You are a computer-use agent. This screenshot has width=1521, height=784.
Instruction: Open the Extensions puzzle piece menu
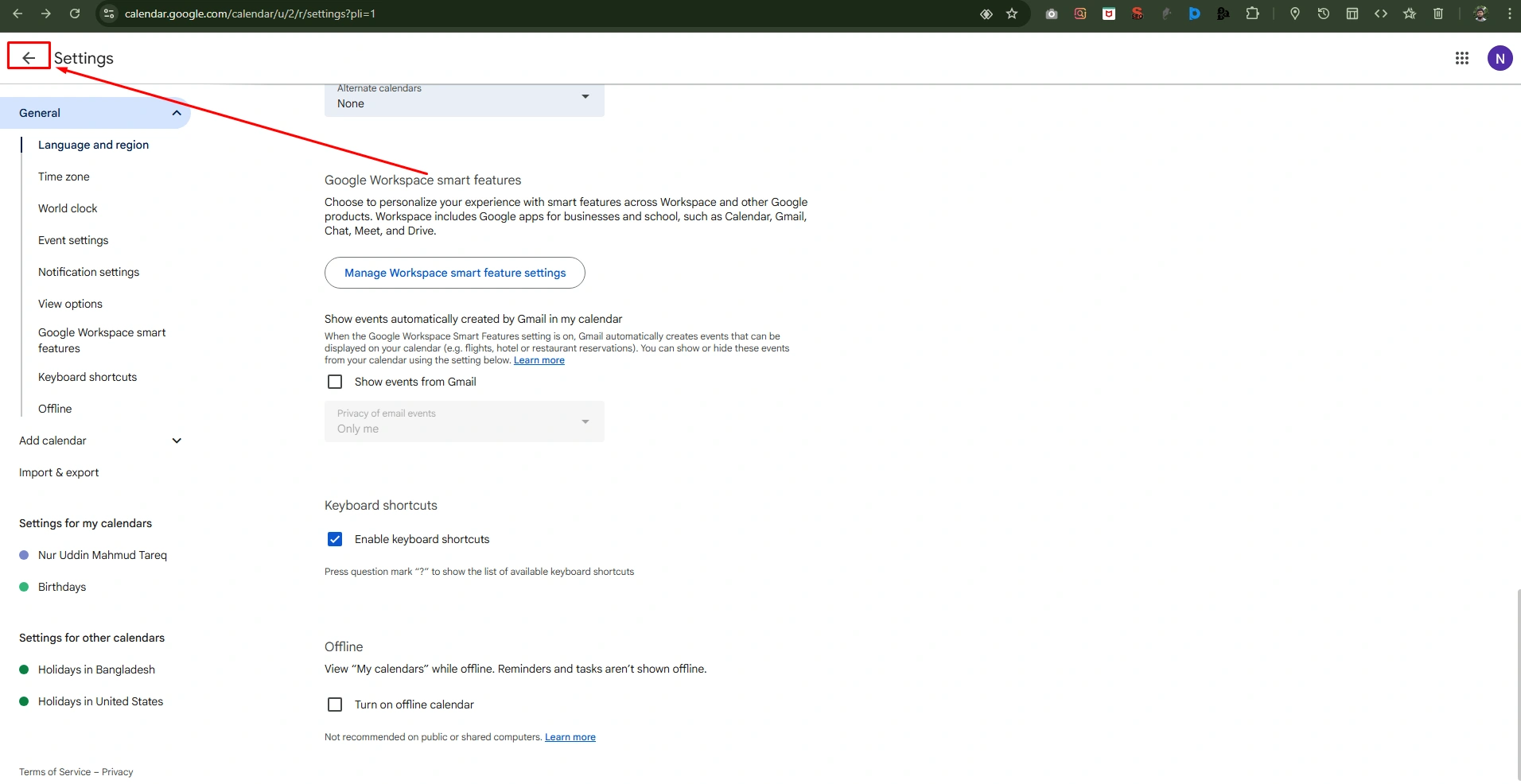[x=1252, y=14]
